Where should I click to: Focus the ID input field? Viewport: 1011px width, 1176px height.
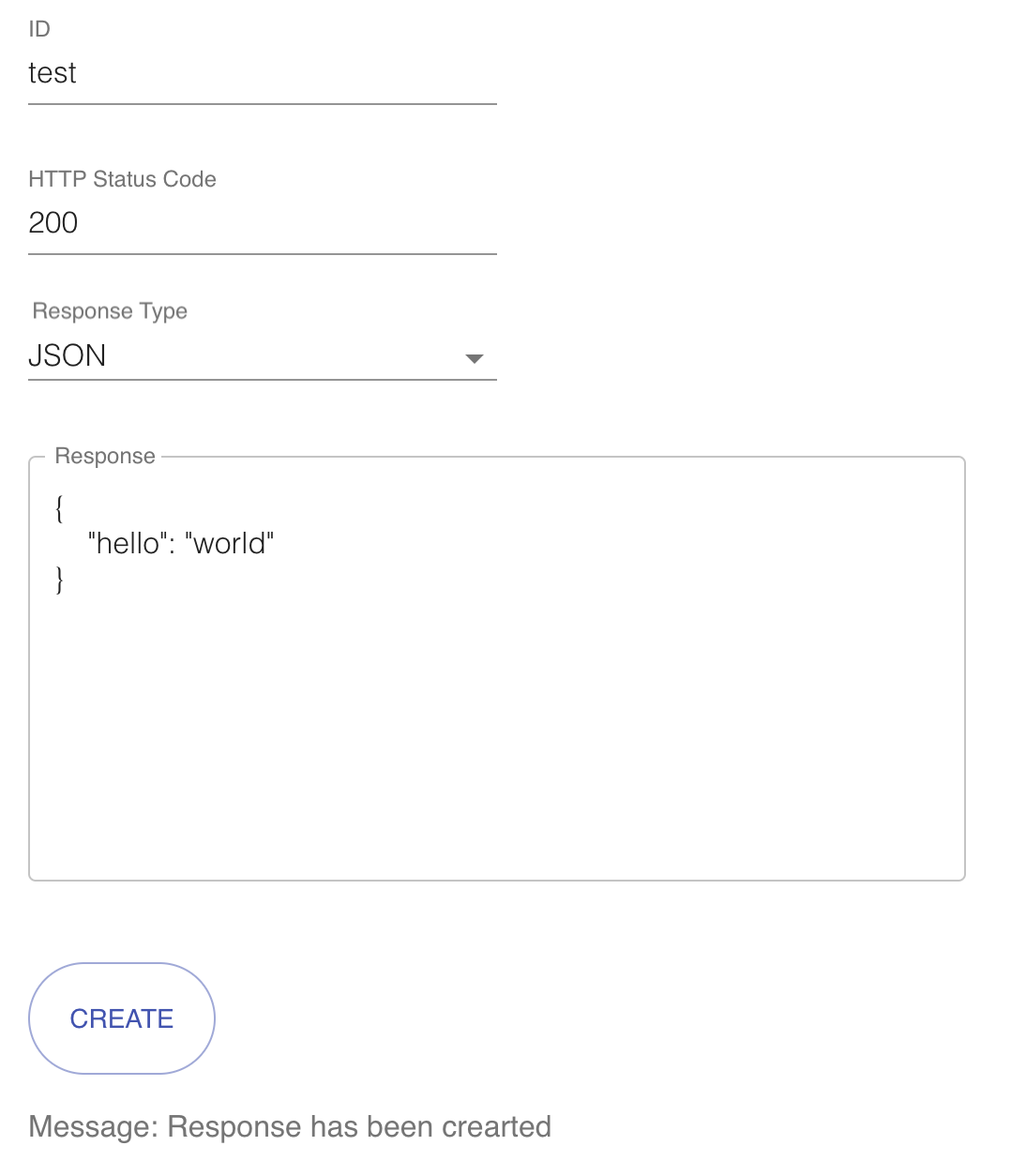click(x=263, y=73)
